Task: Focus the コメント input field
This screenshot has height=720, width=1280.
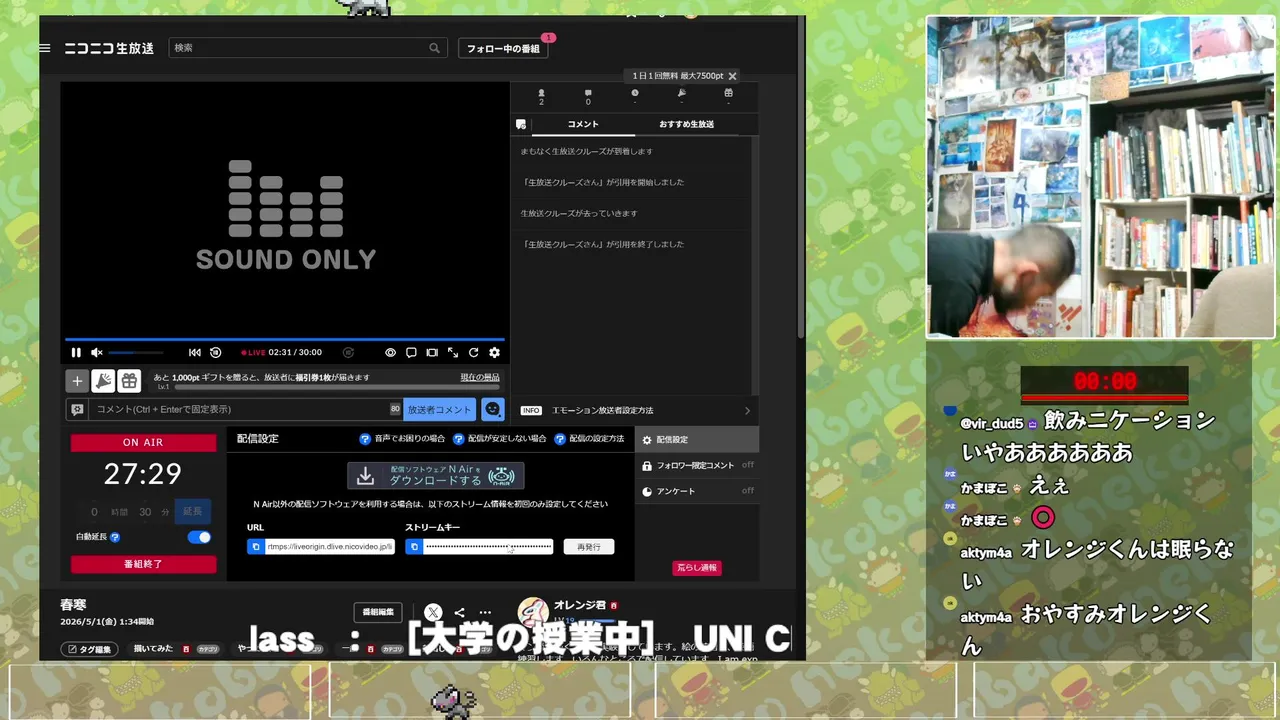Action: (x=245, y=409)
